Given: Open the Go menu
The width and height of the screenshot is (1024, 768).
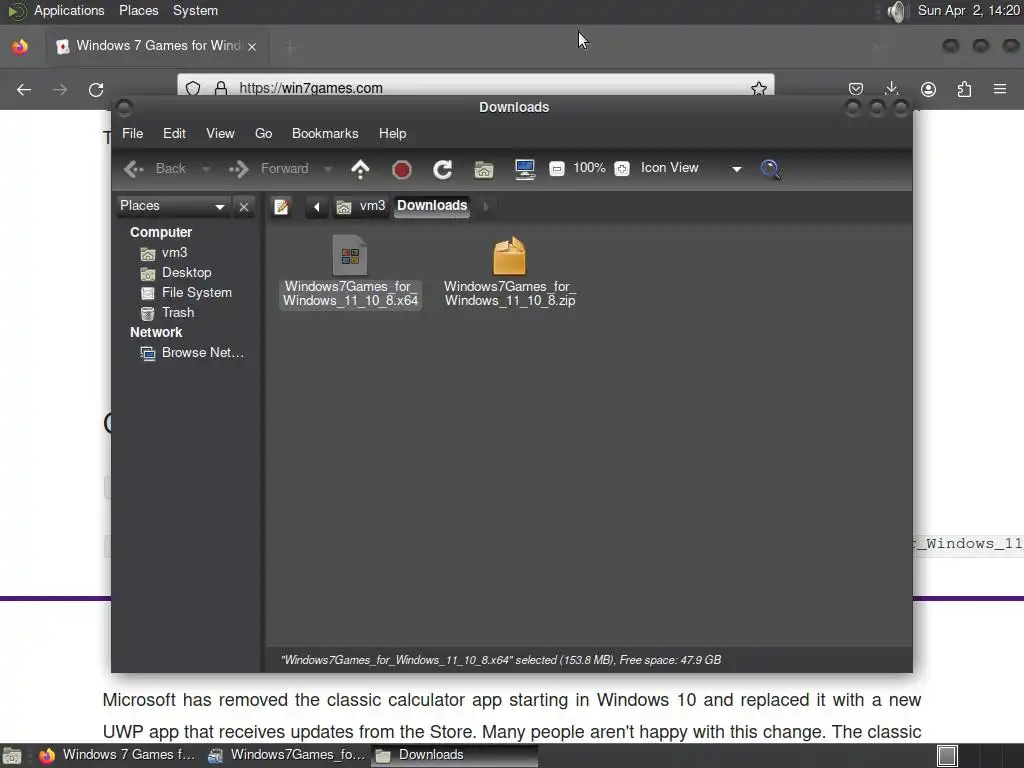Looking at the screenshot, I should tap(263, 133).
